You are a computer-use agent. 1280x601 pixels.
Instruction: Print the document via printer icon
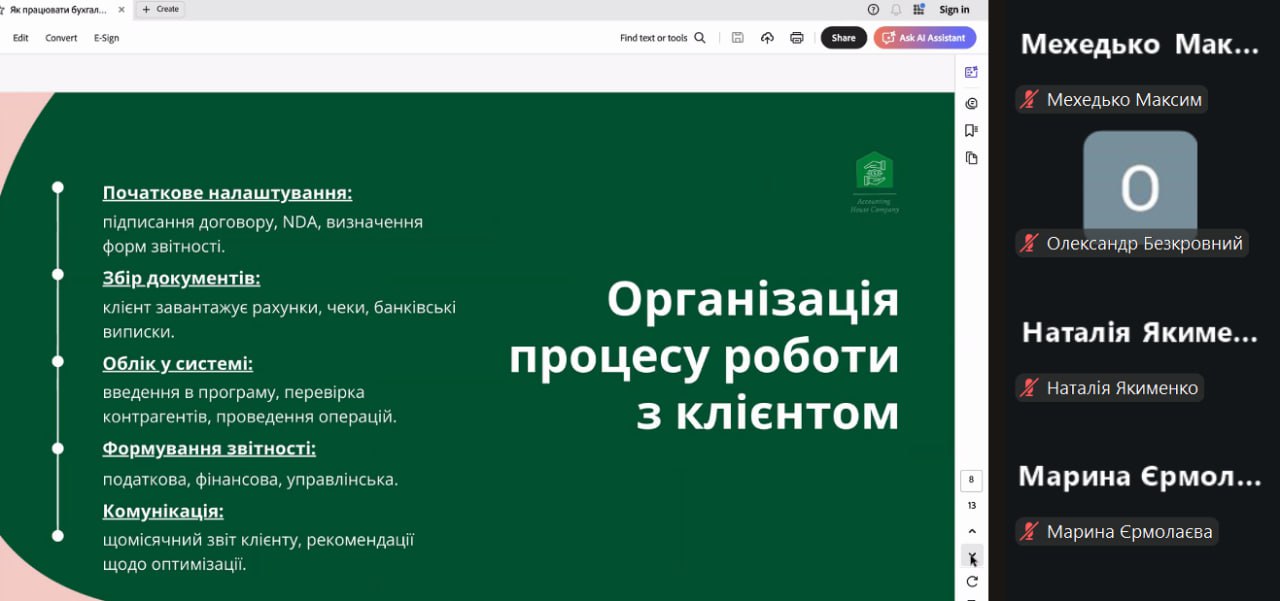pos(797,38)
